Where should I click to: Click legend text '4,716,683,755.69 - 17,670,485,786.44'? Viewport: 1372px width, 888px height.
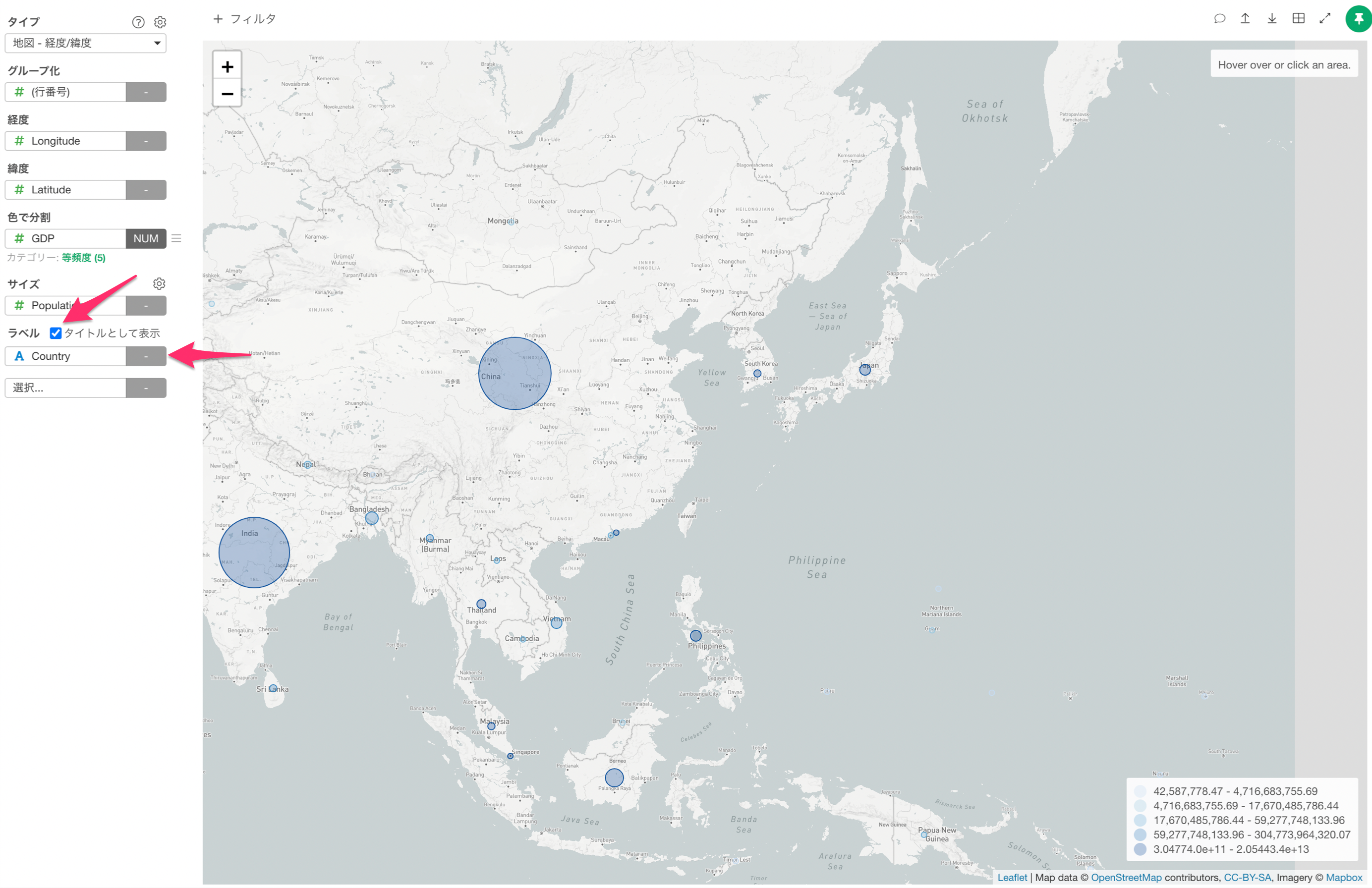click(1245, 806)
